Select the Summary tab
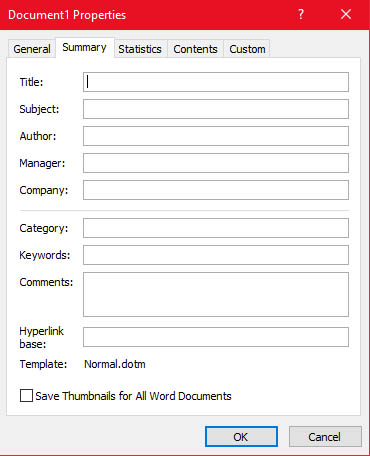Image resolution: width=370 pixels, height=456 pixels. (x=85, y=48)
